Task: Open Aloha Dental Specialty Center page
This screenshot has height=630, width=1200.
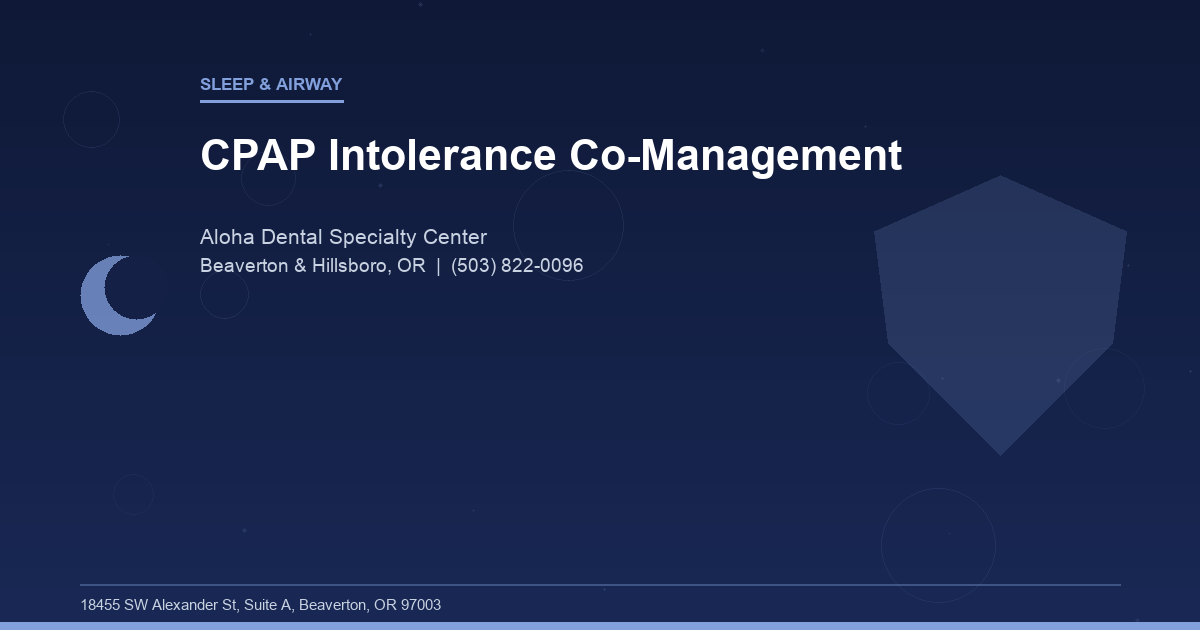Action: click(x=344, y=237)
